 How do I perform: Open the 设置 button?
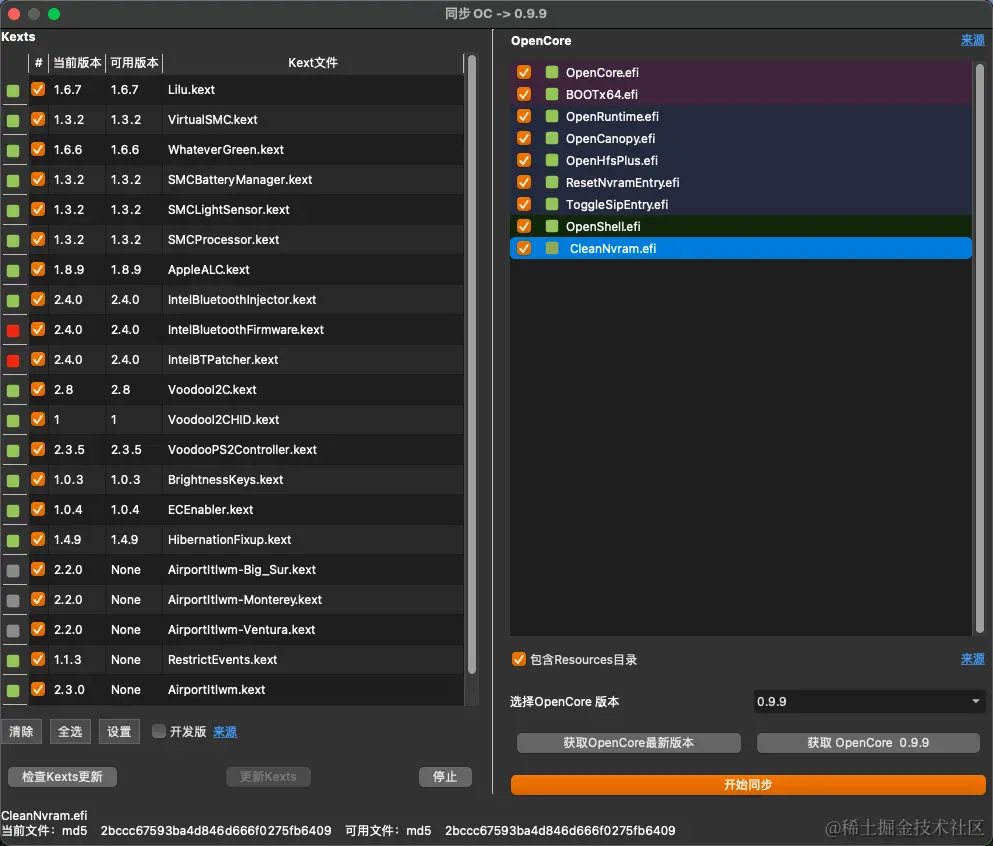[x=119, y=731]
